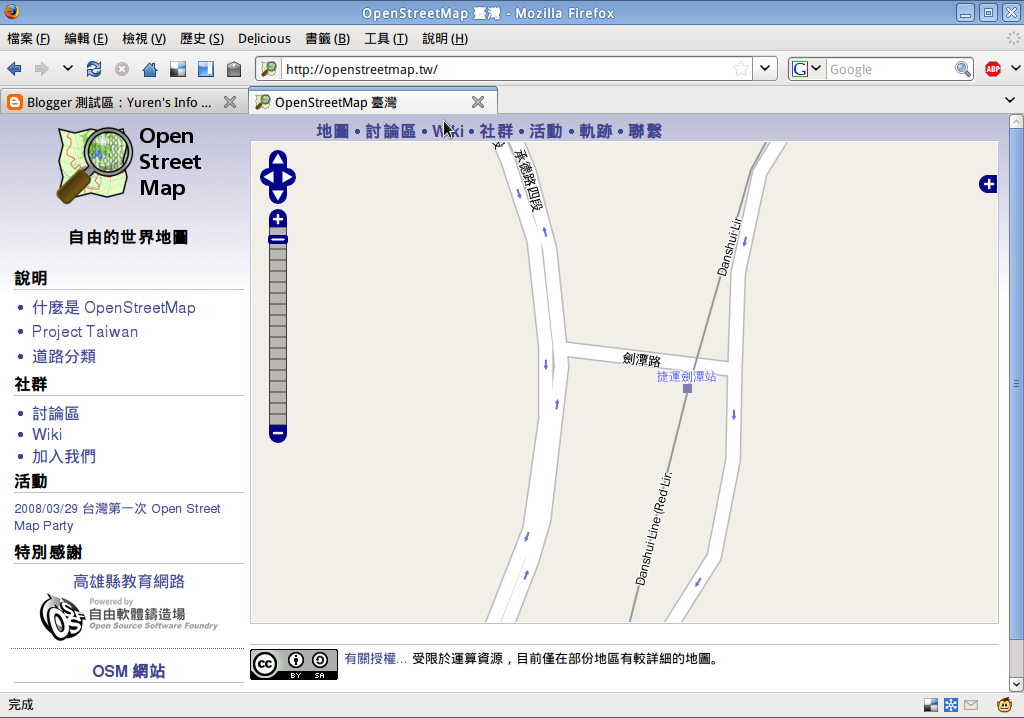Click the Delicious bookmarks toolbar icon

point(178,69)
